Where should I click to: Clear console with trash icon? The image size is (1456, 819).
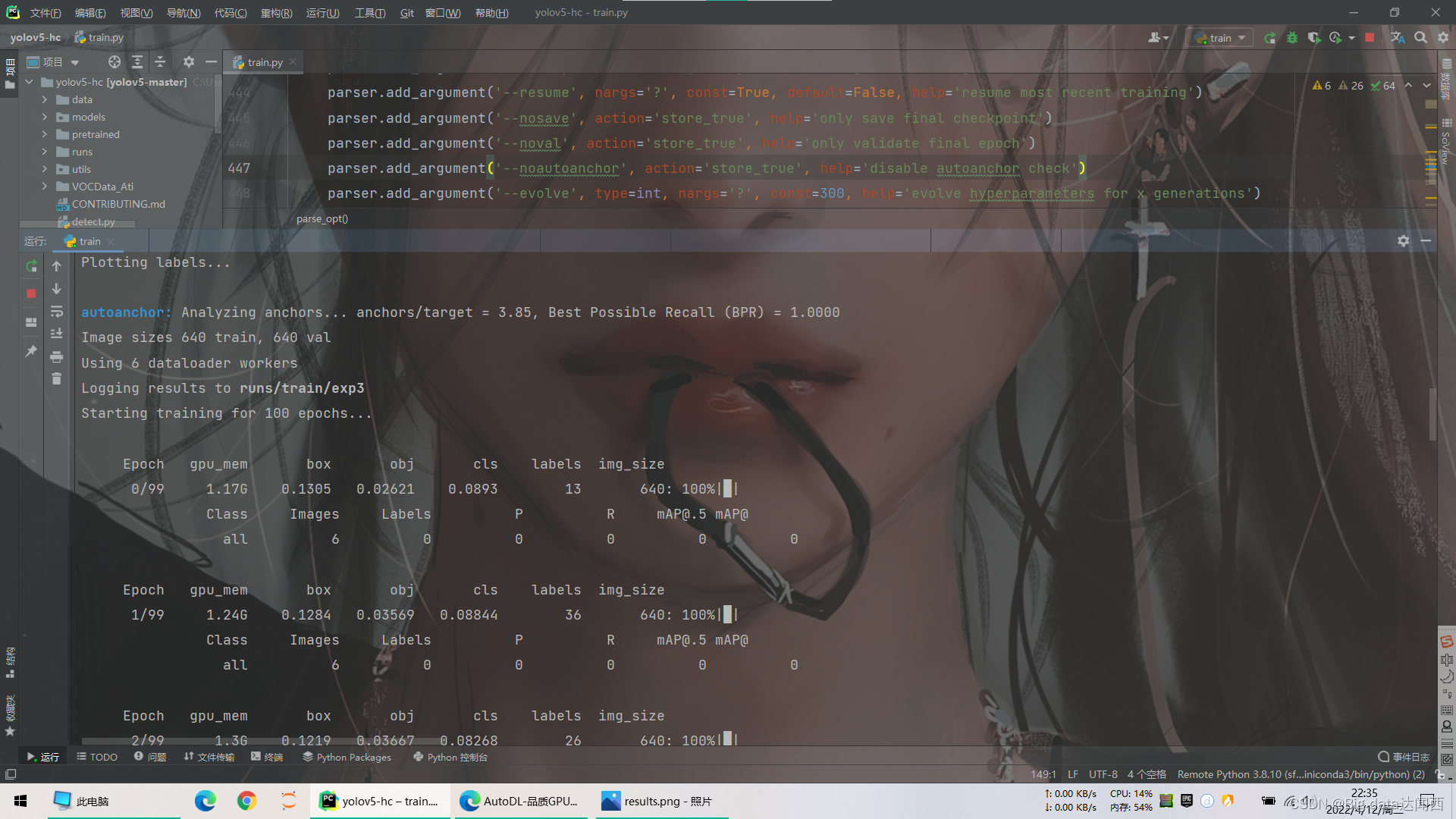[x=56, y=378]
